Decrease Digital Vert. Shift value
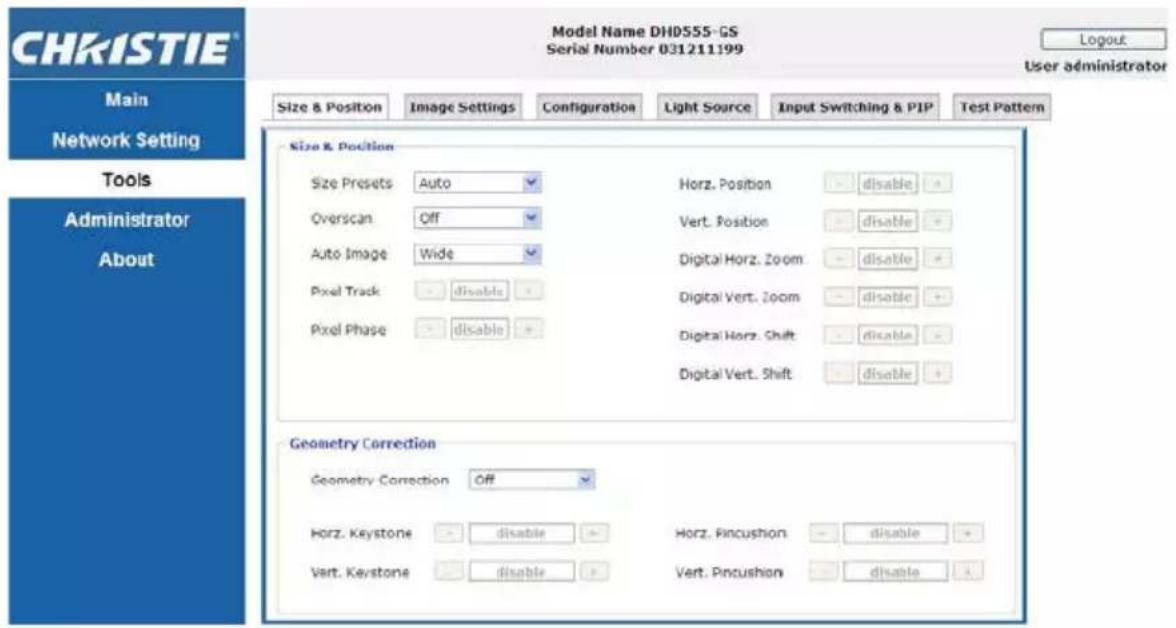1176x628 pixels. click(x=838, y=374)
